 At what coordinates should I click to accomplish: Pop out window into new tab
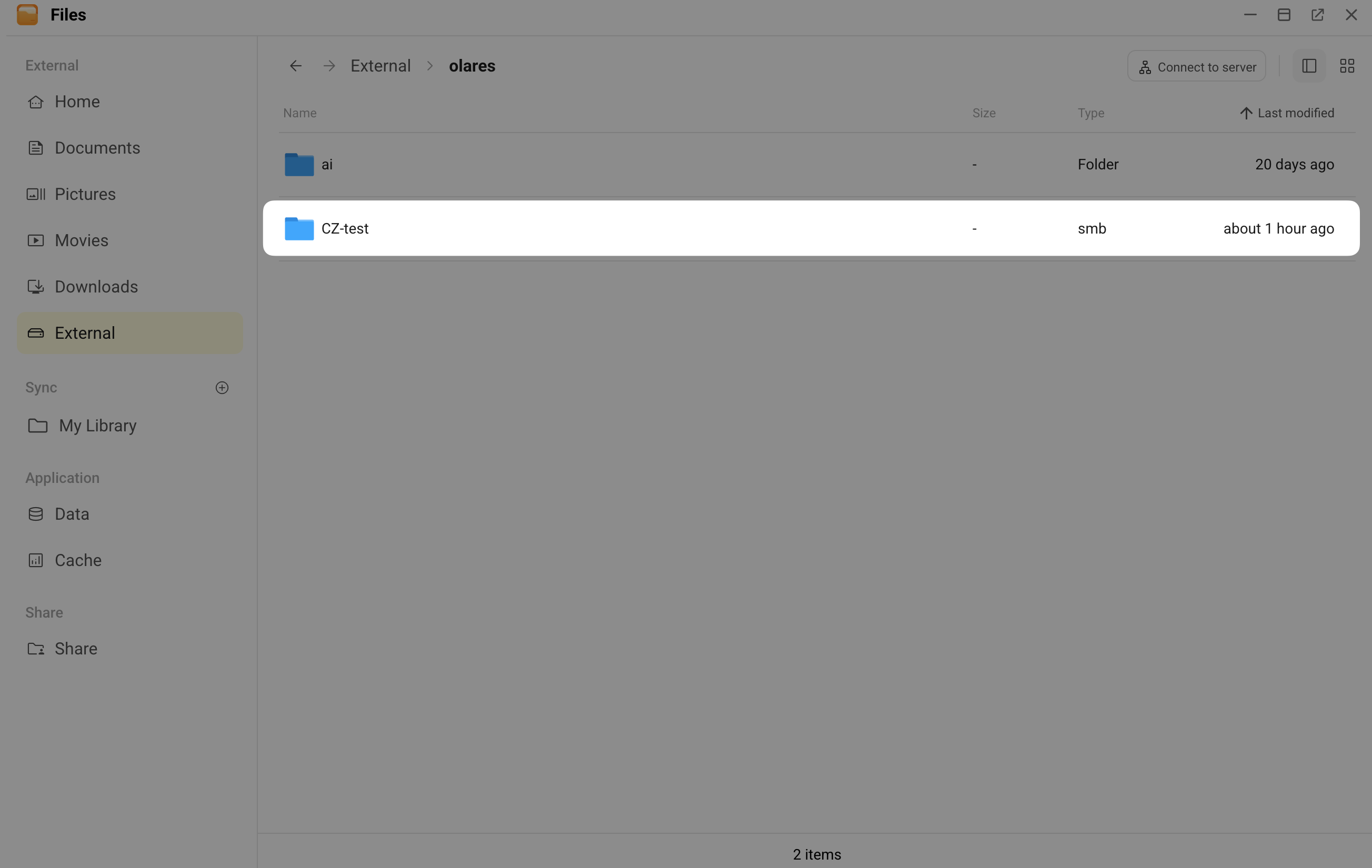click(1317, 15)
